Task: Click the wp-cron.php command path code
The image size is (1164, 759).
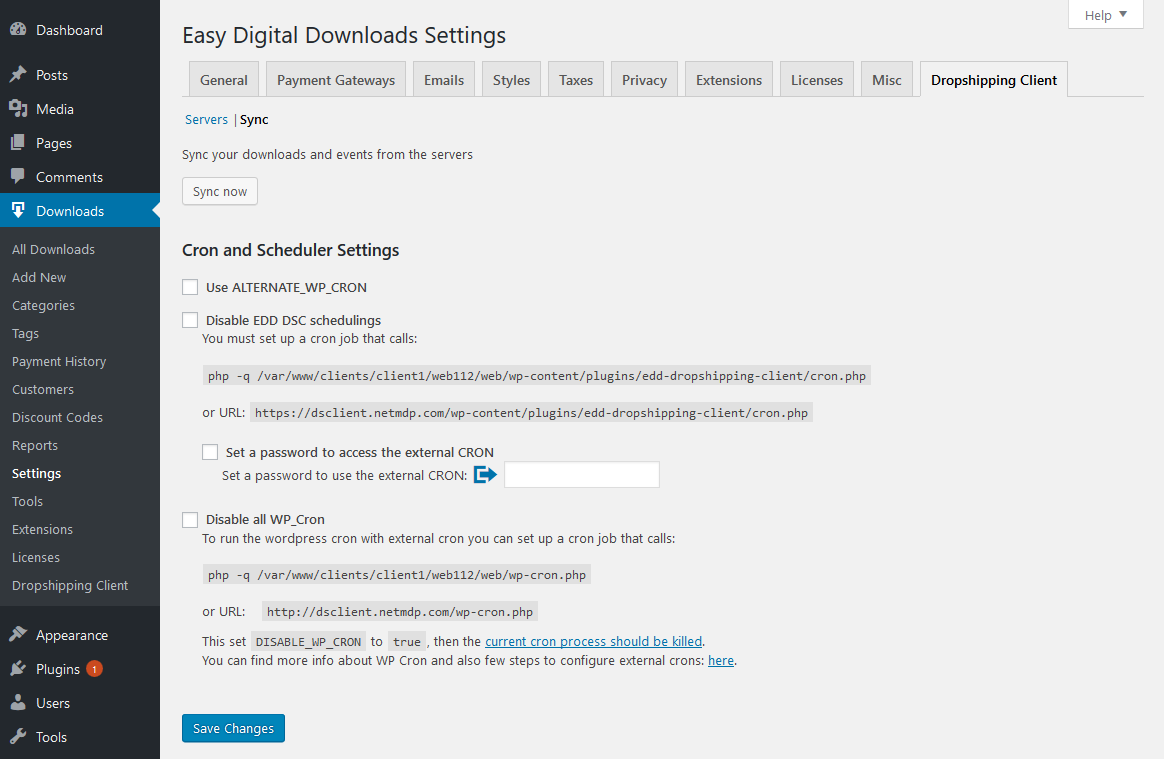Action: click(x=397, y=575)
